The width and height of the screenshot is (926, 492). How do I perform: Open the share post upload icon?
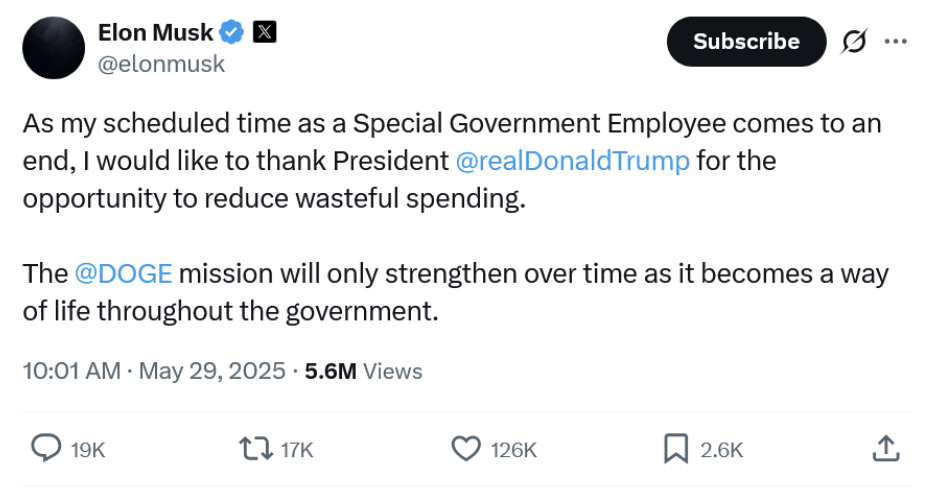click(885, 450)
